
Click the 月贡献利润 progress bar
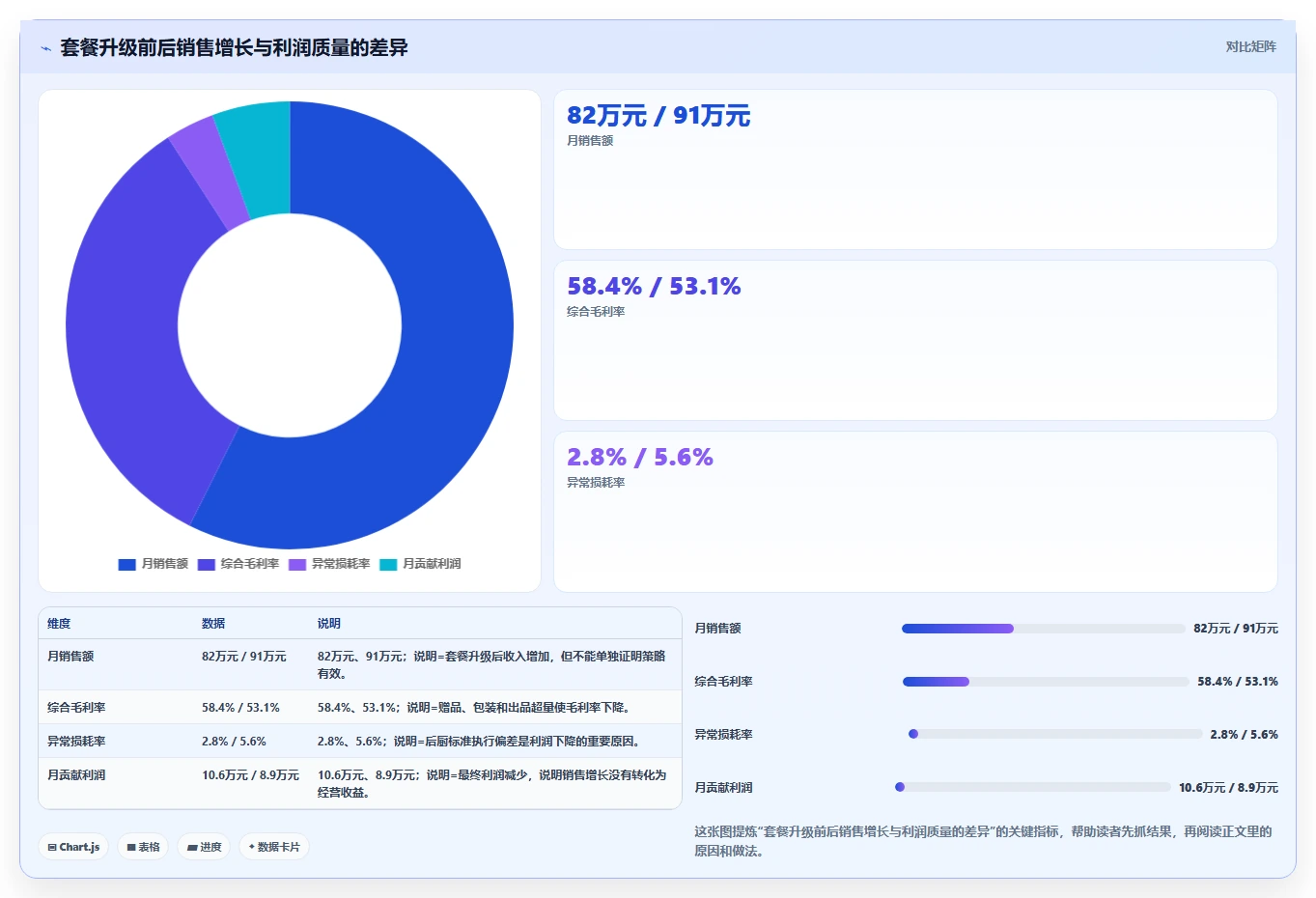pyautogui.click(x=1033, y=788)
